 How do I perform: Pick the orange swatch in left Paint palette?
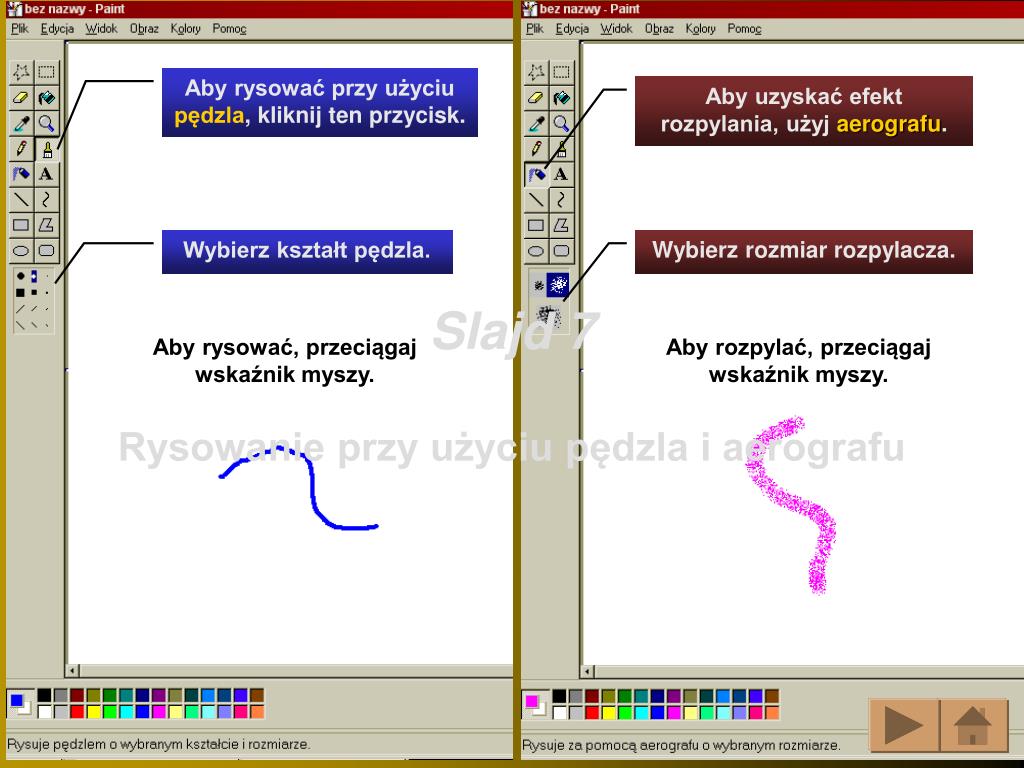coord(257,711)
